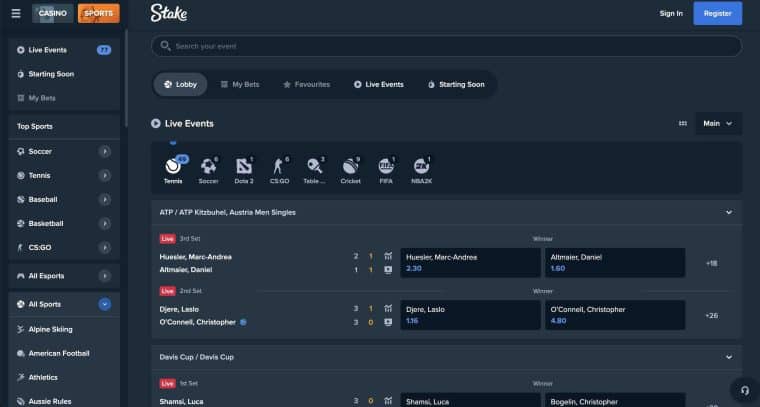Switch to the Sports section
760x407 pixels.
pos(98,14)
